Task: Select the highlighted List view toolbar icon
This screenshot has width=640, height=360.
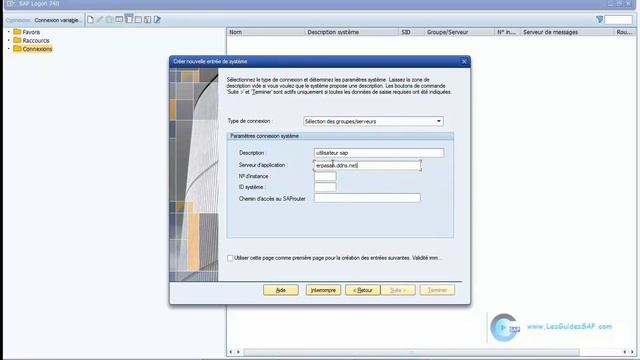Action: 129,19
